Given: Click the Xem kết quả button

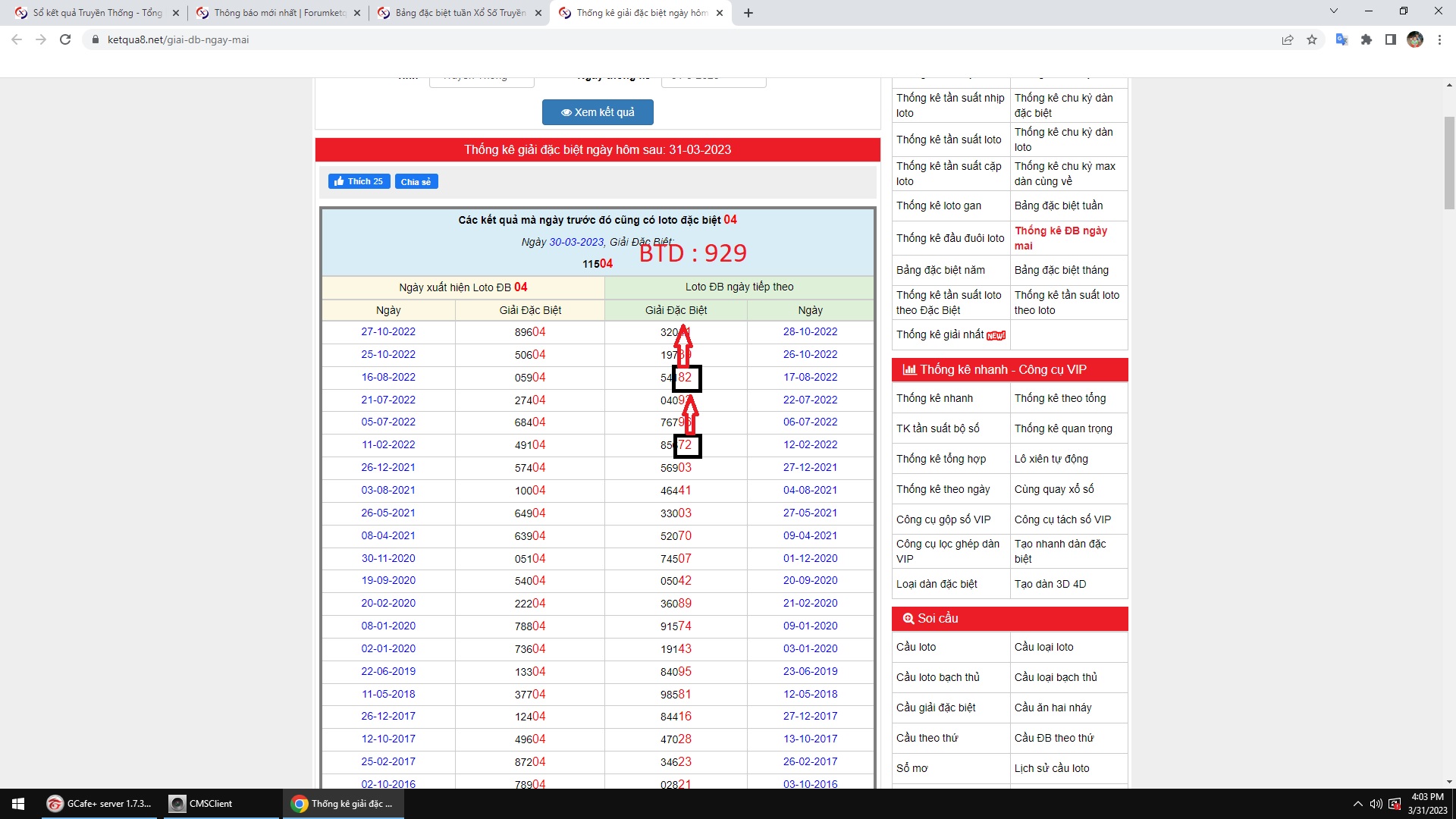Looking at the screenshot, I should (598, 112).
